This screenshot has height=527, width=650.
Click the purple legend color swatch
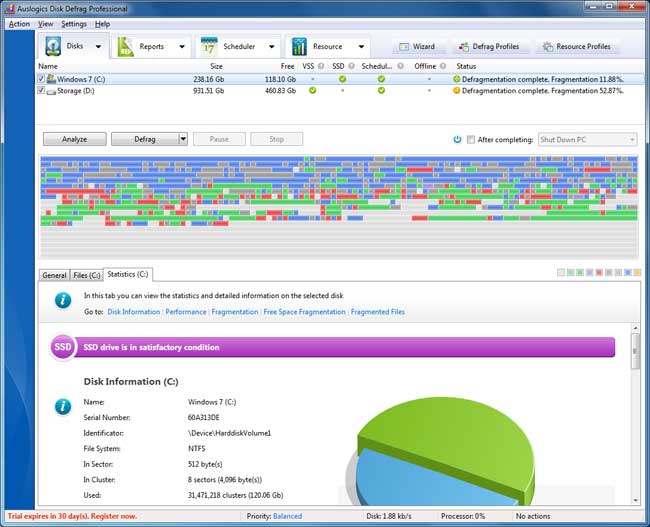click(x=589, y=272)
